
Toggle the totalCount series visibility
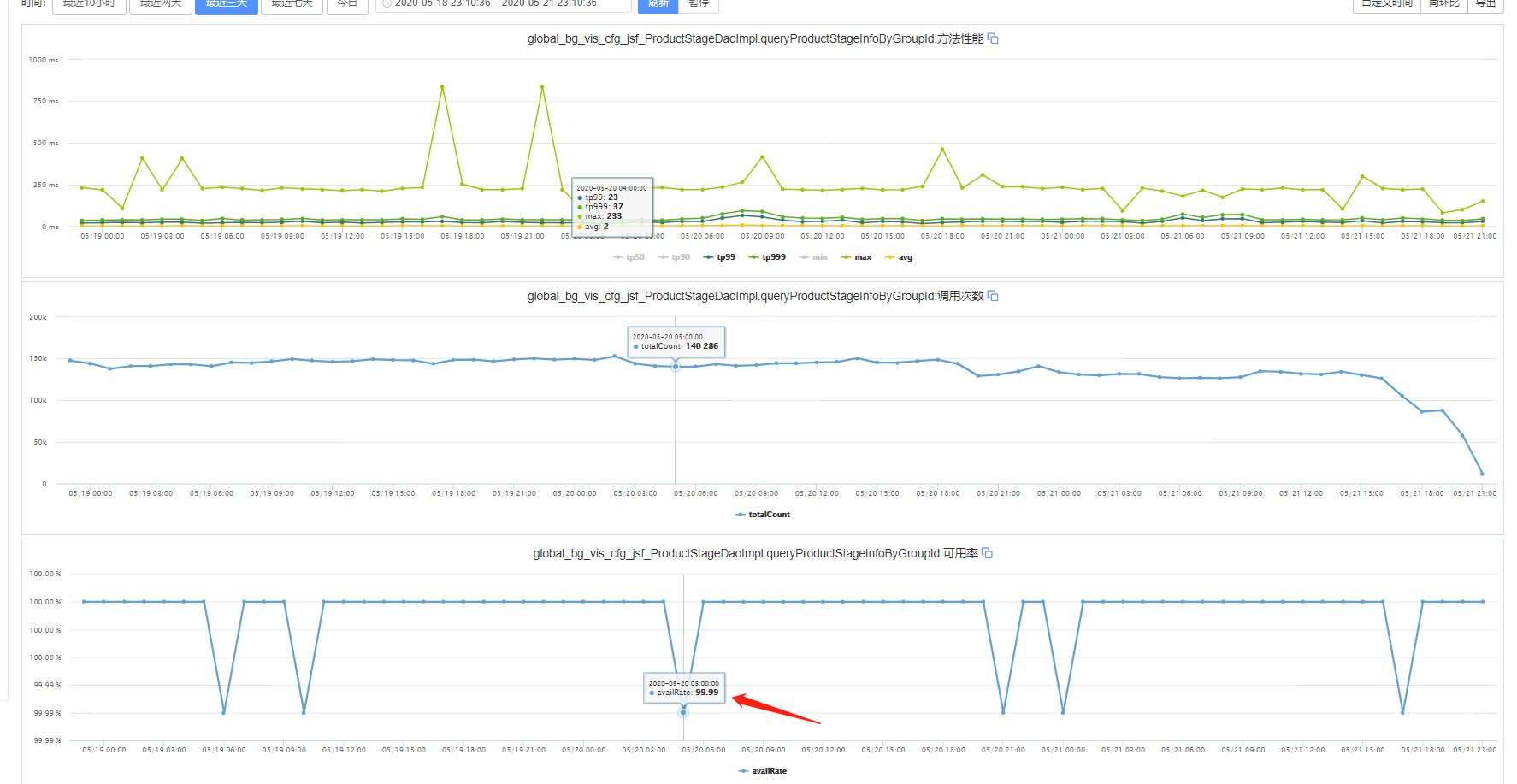[x=762, y=514]
